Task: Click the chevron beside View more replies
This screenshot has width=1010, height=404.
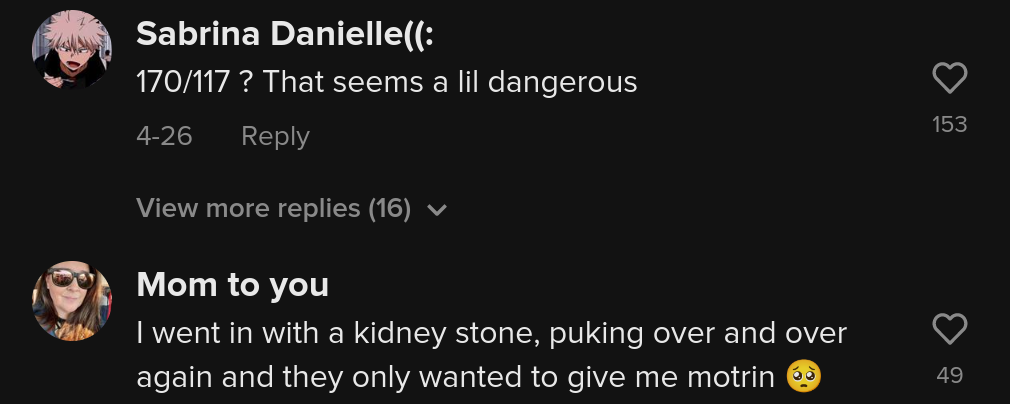Action: click(436, 210)
